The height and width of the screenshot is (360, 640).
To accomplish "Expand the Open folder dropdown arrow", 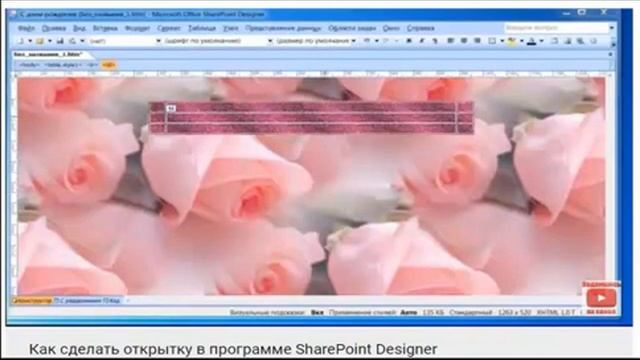I will point(49,41).
